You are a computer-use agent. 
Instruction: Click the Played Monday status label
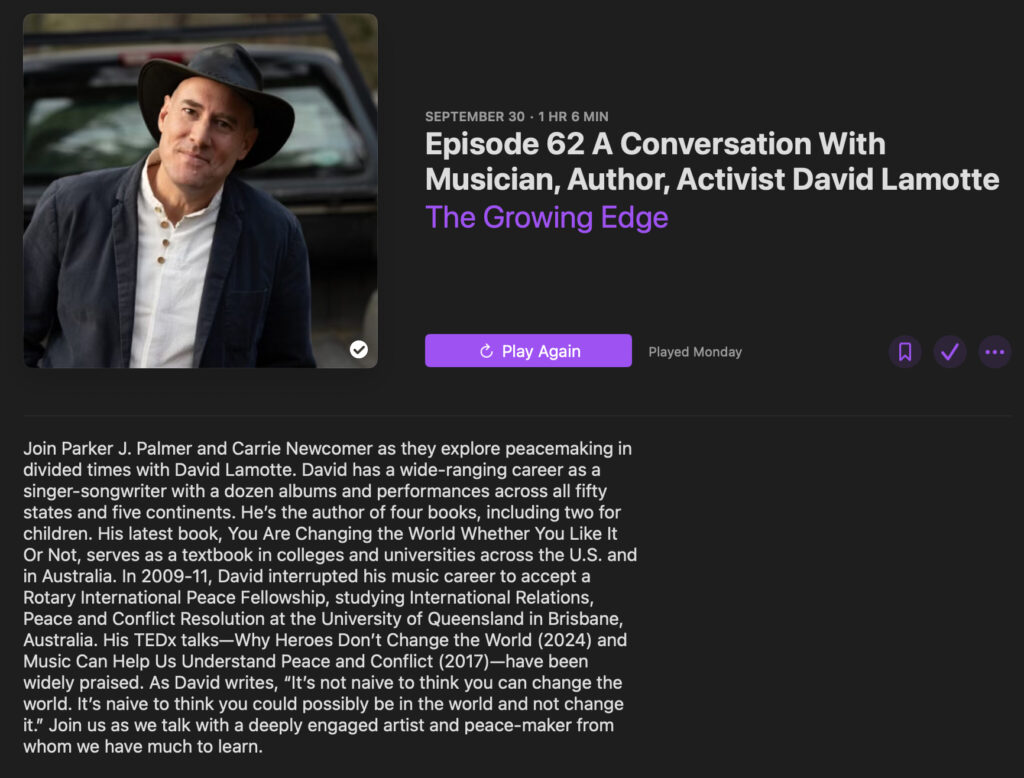(695, 351)
